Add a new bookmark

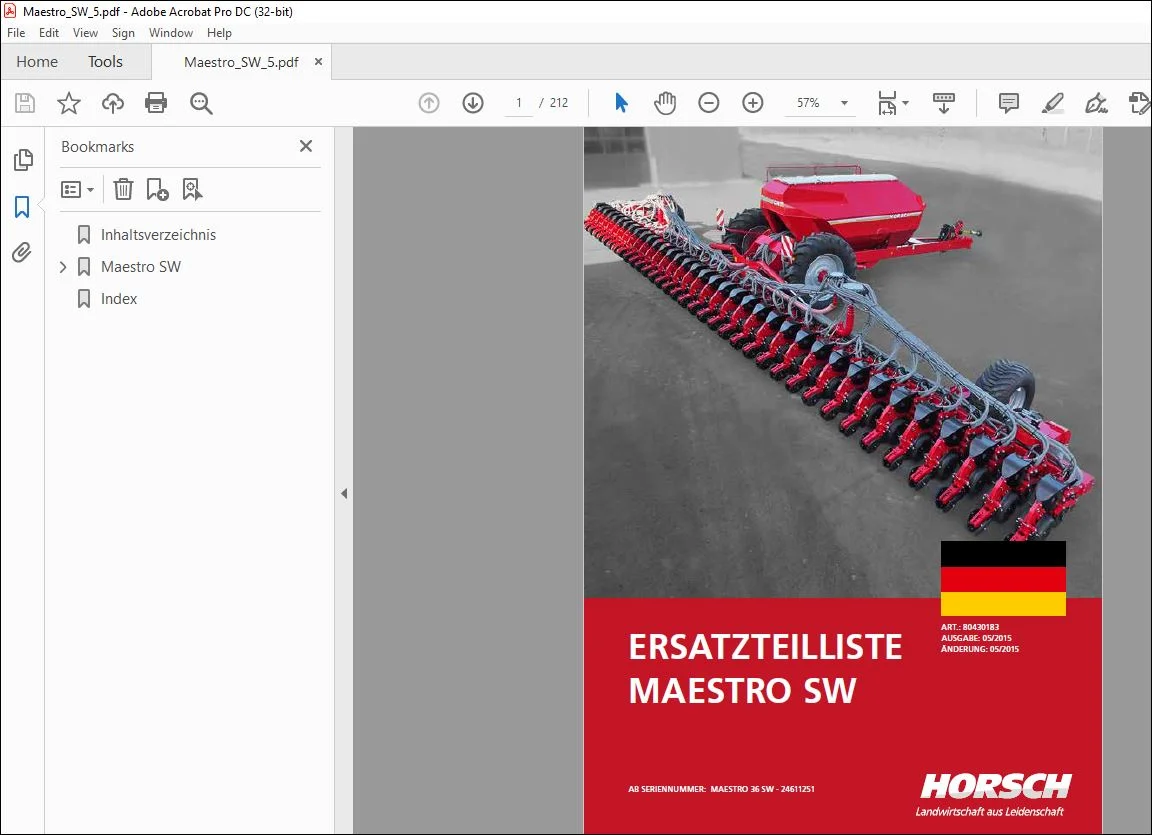157,189
